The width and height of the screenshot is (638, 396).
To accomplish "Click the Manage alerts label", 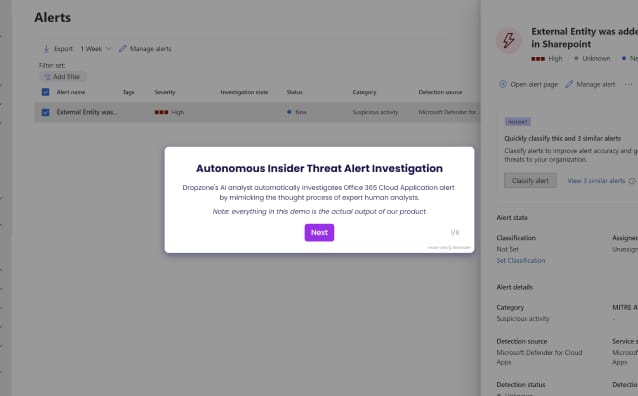I will (151, 49).
